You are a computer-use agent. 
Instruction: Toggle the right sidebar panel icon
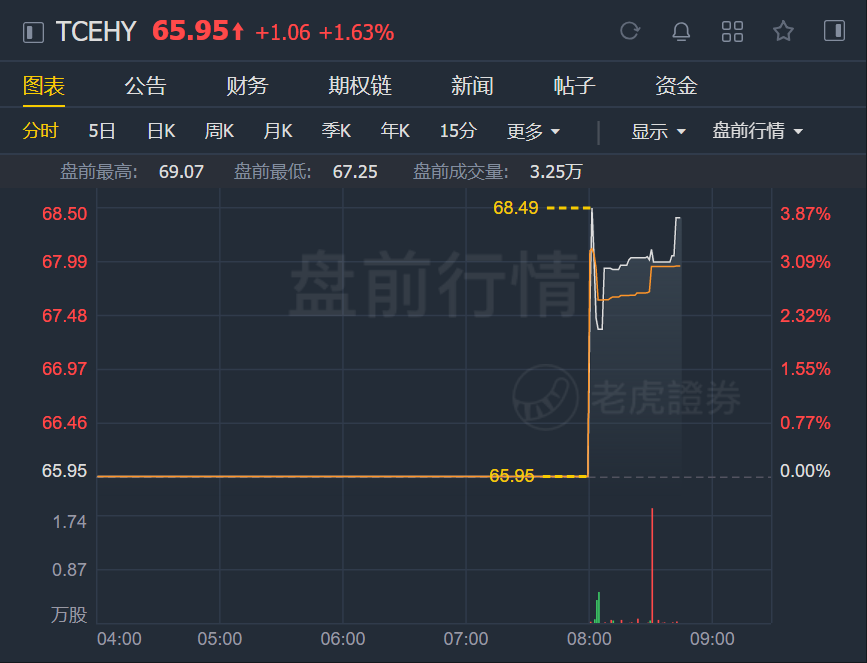[x=834, y=31]
